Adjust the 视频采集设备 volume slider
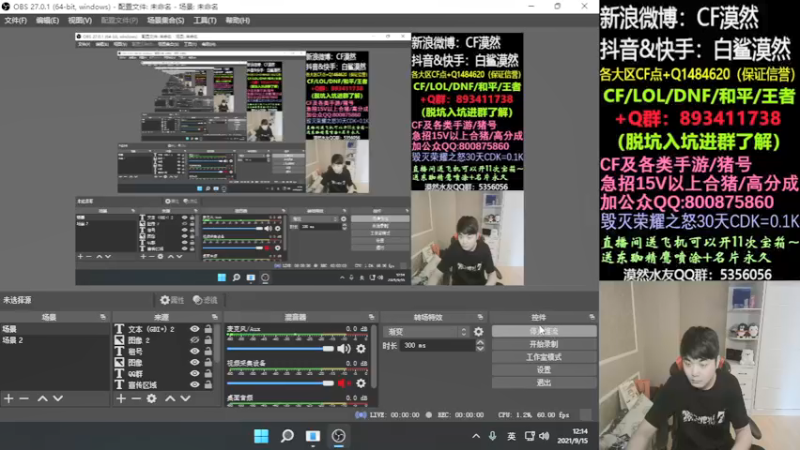 coord(280,383)
